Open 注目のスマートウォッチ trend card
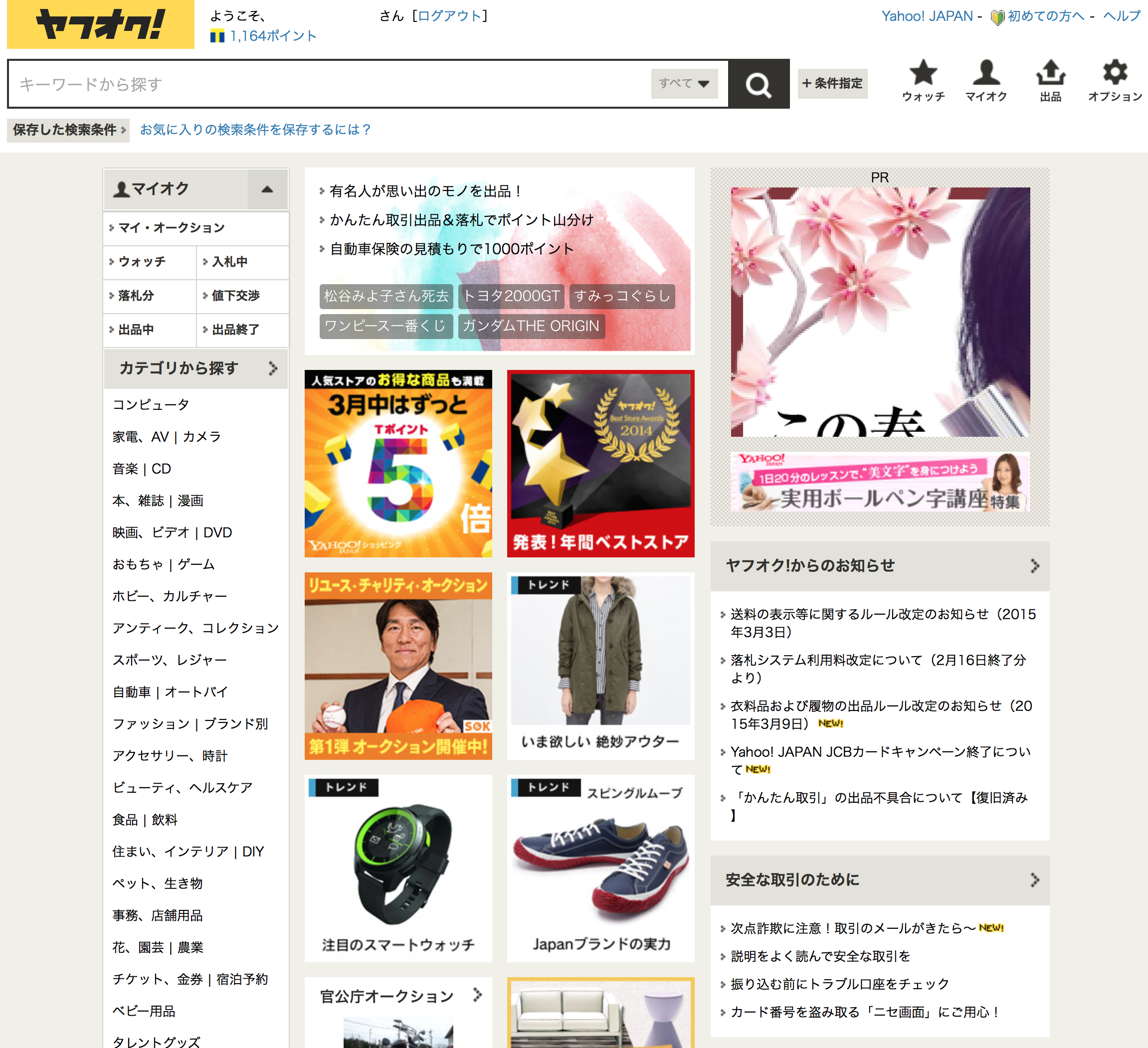Viewport: 1148px width, 1048px height. tap(398, 869)
